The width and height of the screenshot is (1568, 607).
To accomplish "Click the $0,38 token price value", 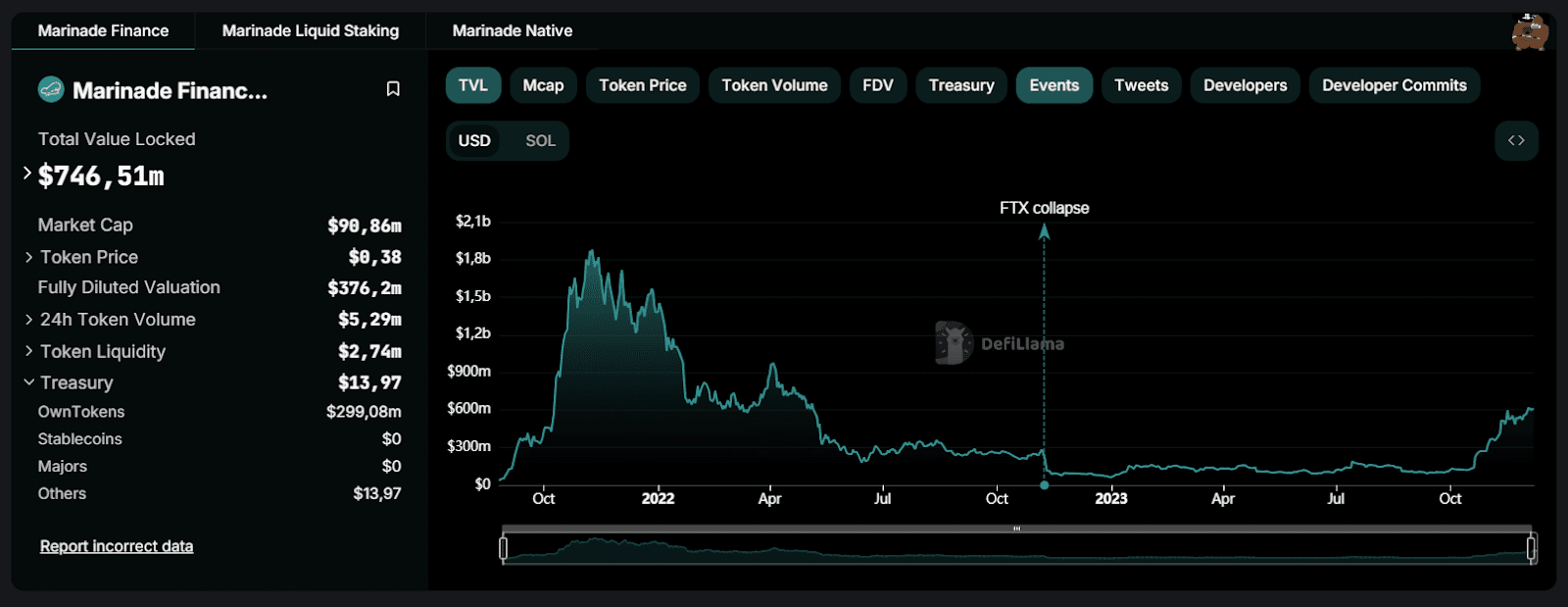I will click(x=375, y=257).
